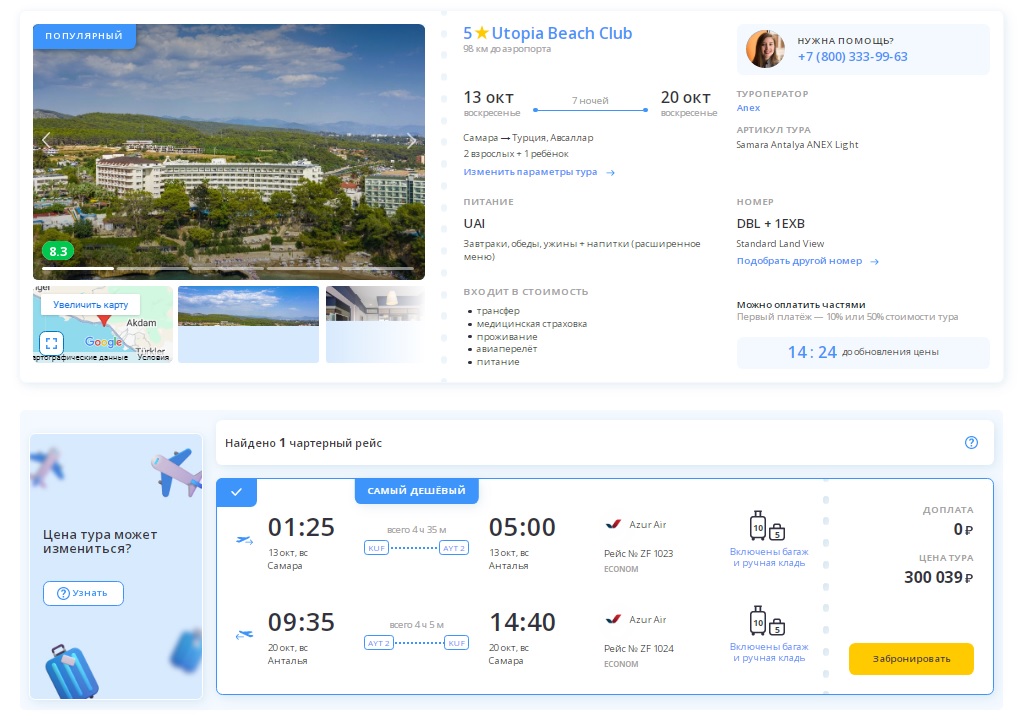The width and height of the screenshot is (1031, 721).
Task: Click the AYT 2 departure badge on return flight
Action: pyautogui.click(x=379, y=643)
